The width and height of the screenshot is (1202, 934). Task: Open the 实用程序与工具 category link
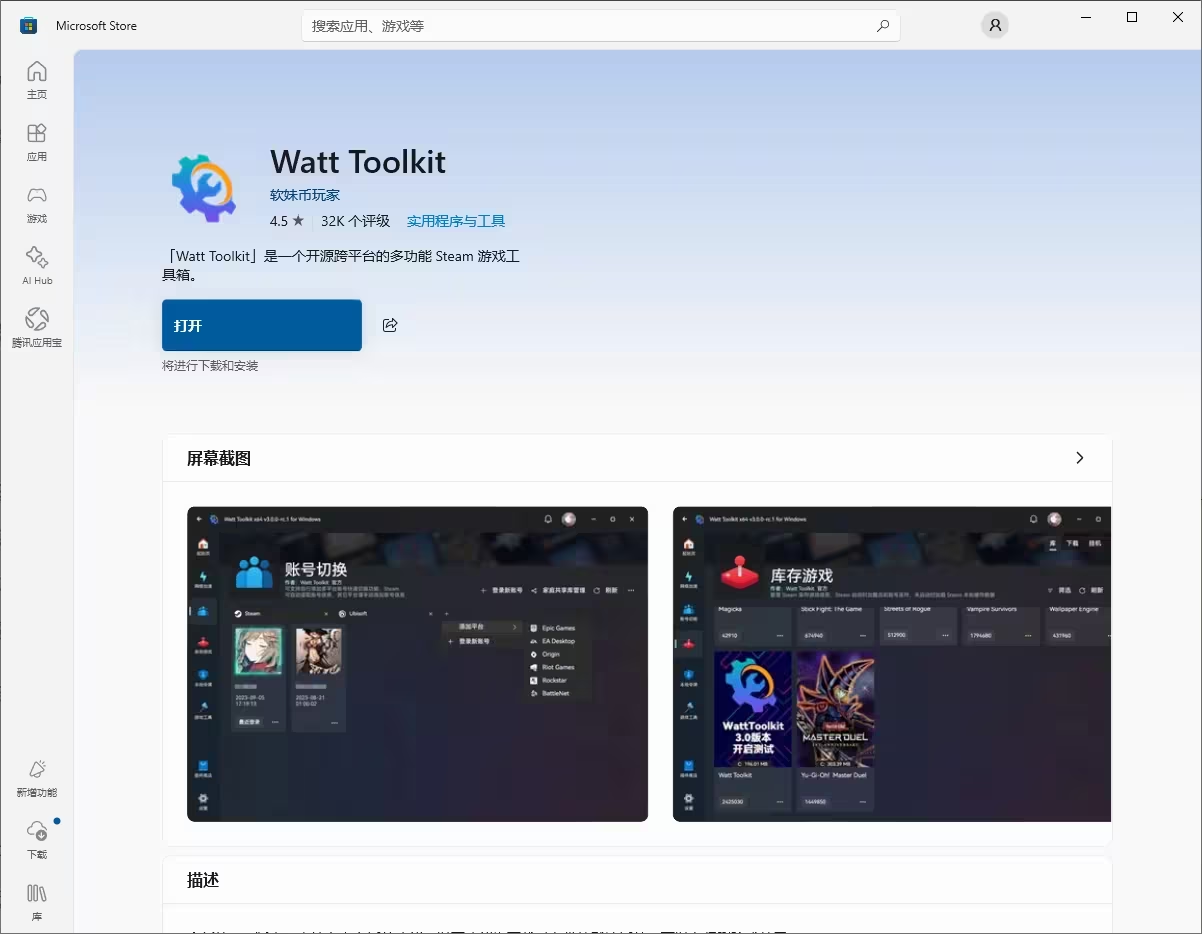(456, 221)
